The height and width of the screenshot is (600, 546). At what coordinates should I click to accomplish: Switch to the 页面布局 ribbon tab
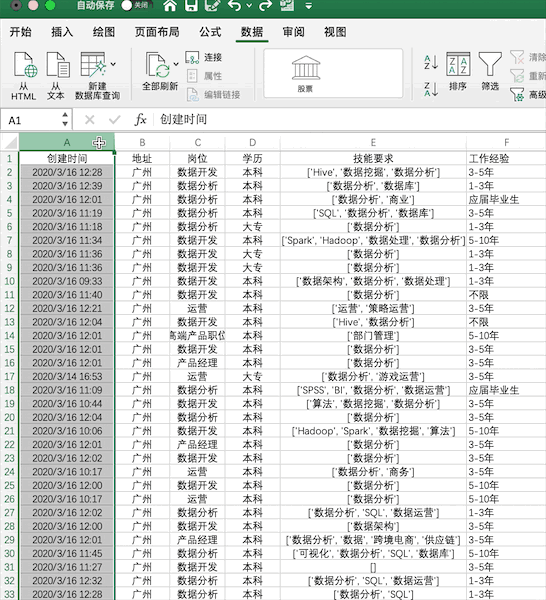(157, 32)
